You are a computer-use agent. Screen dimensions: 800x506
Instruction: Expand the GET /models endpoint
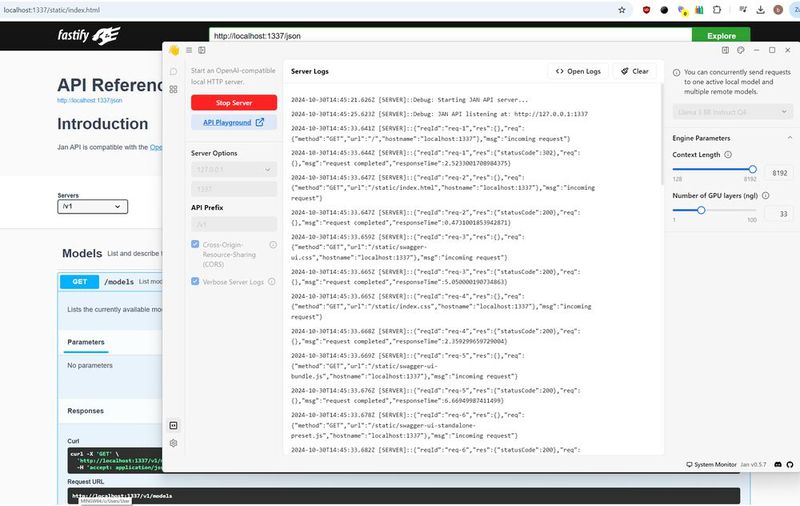click(111, 282)
